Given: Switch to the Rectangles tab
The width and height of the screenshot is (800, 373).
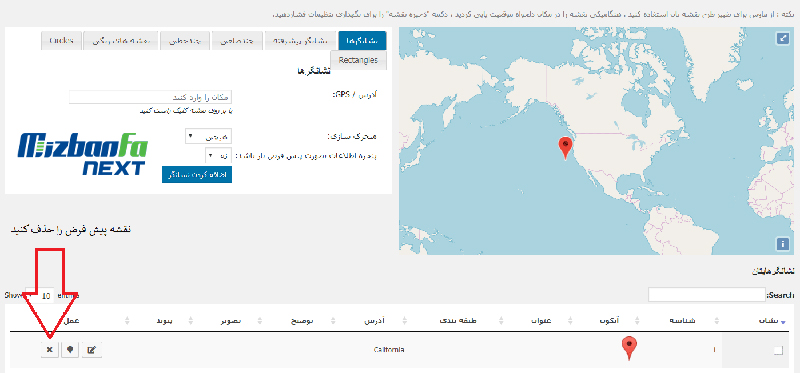Looking at the screenshot, I should (358, 60).
